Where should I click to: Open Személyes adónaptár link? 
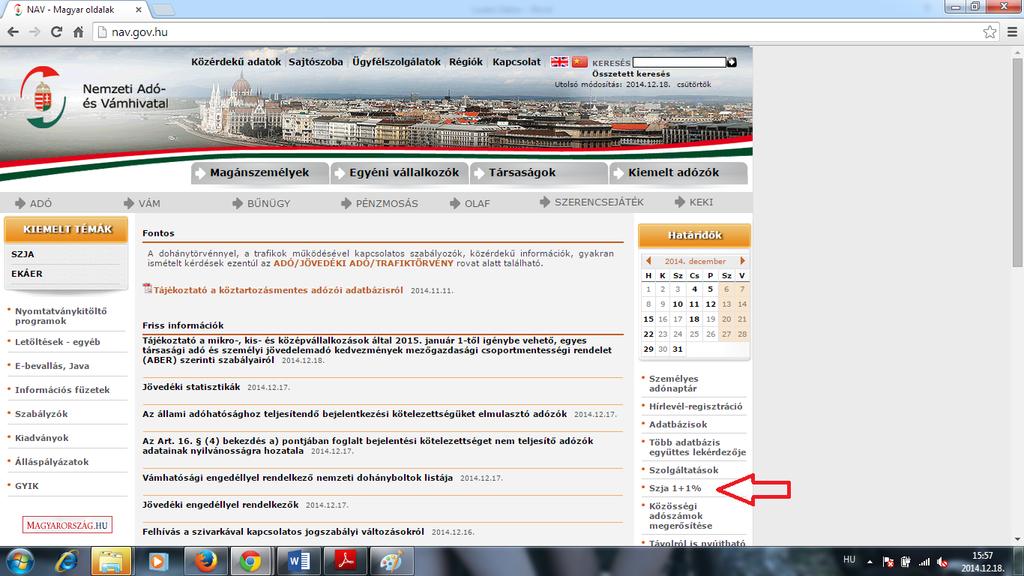tap(673, 383)
